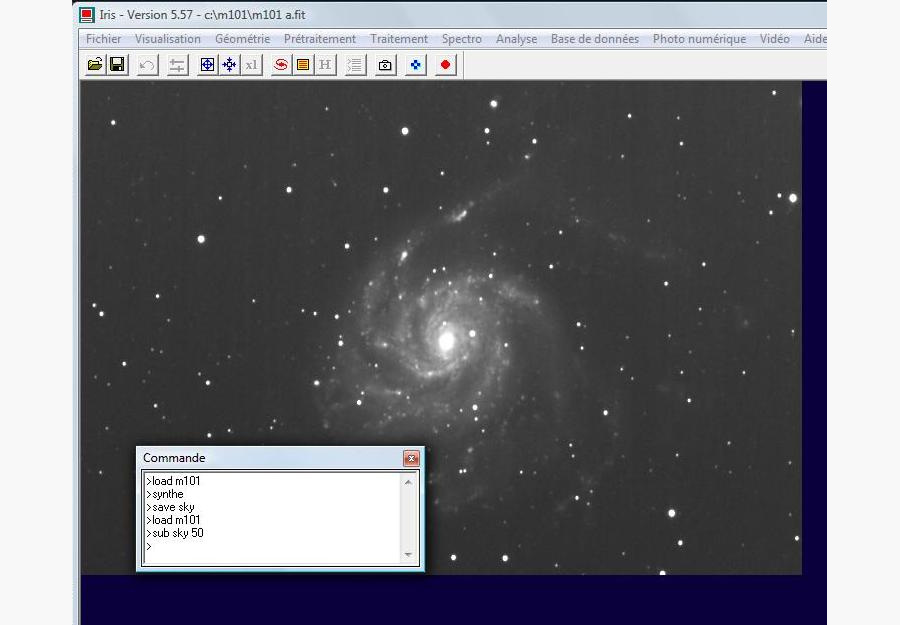Open the Vidéo menu

[774, 39]
